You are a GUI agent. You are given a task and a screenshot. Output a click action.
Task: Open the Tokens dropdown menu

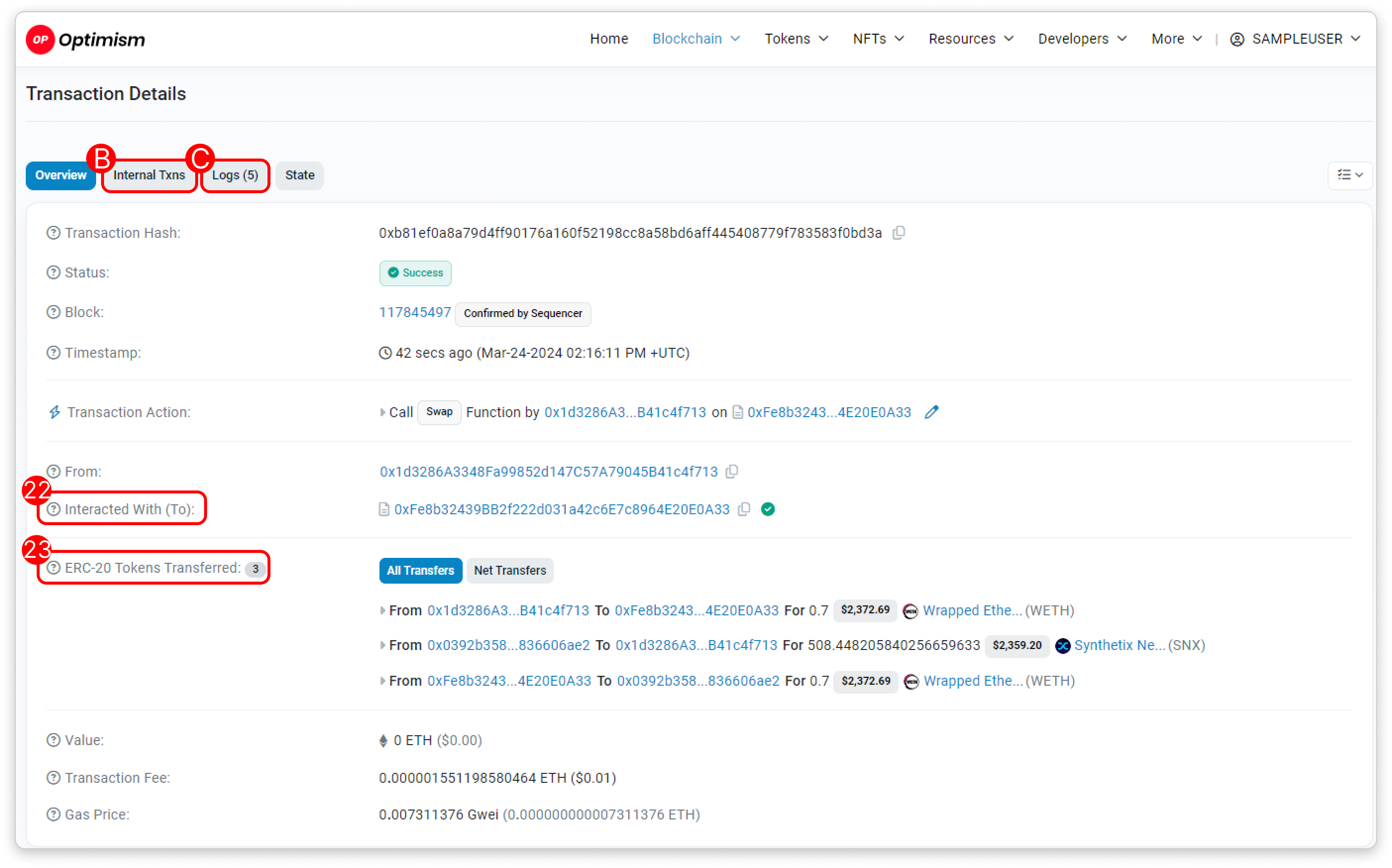[796, 39]
